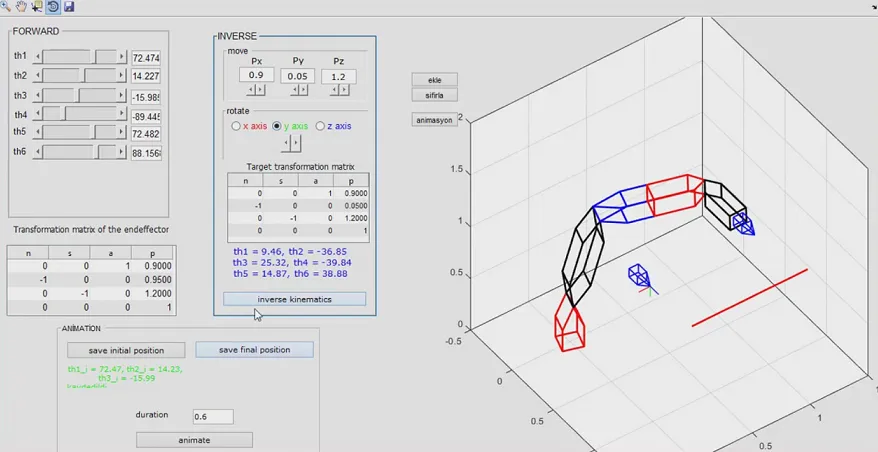Click th5 slider right arrow
This screenshot has width=878, height=452.
click(x=122, y=132)
